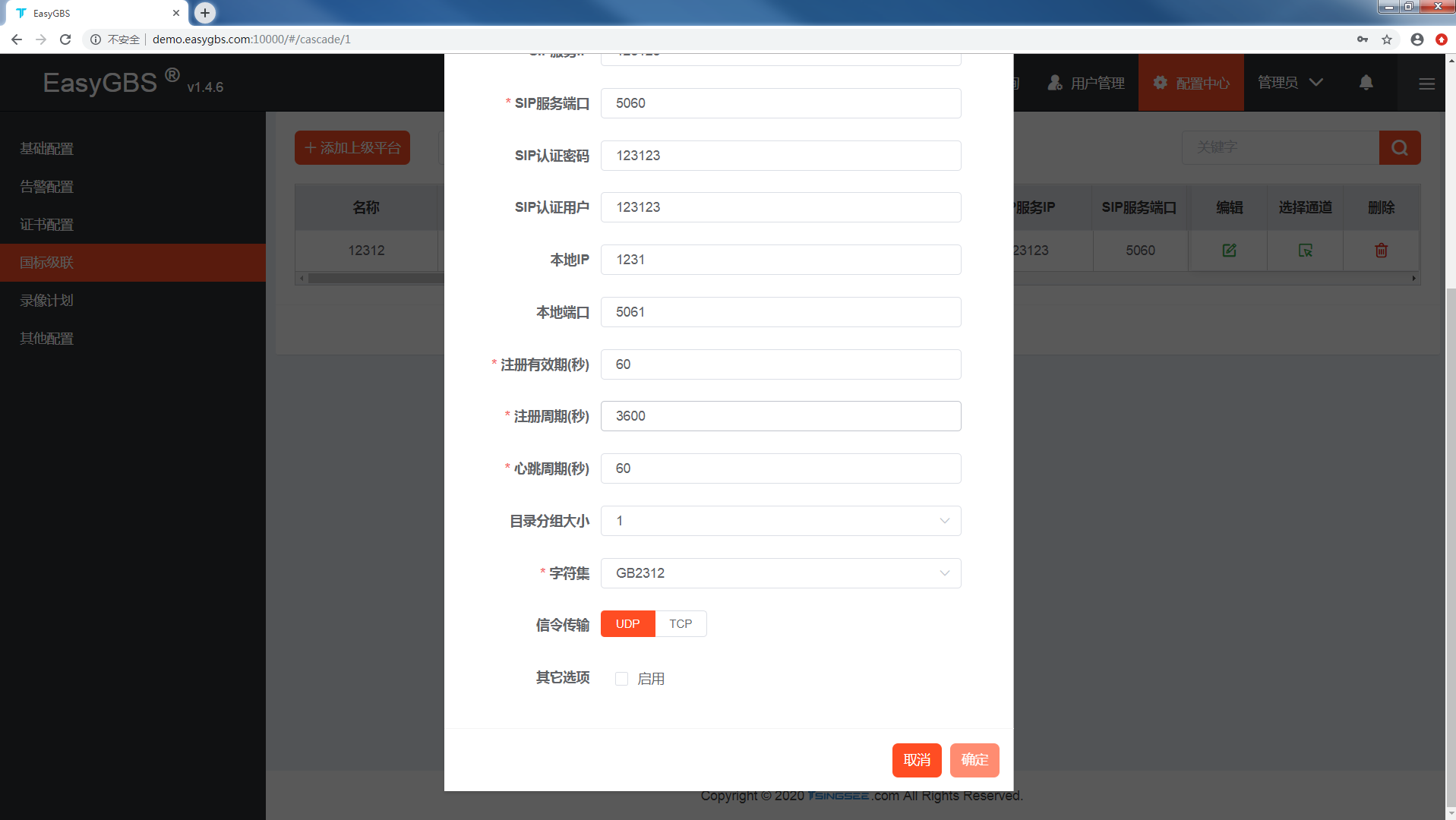Go to 用户管理 in the top menu
Screen dimensions: 1456x820
1085,83
